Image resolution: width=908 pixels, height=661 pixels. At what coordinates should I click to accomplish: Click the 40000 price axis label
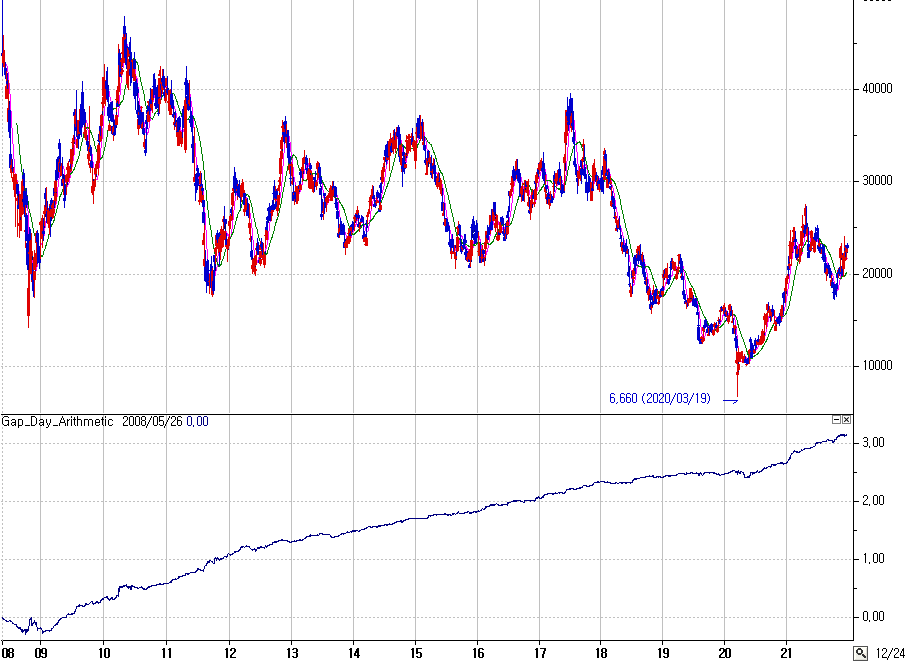tap(877, 89)
